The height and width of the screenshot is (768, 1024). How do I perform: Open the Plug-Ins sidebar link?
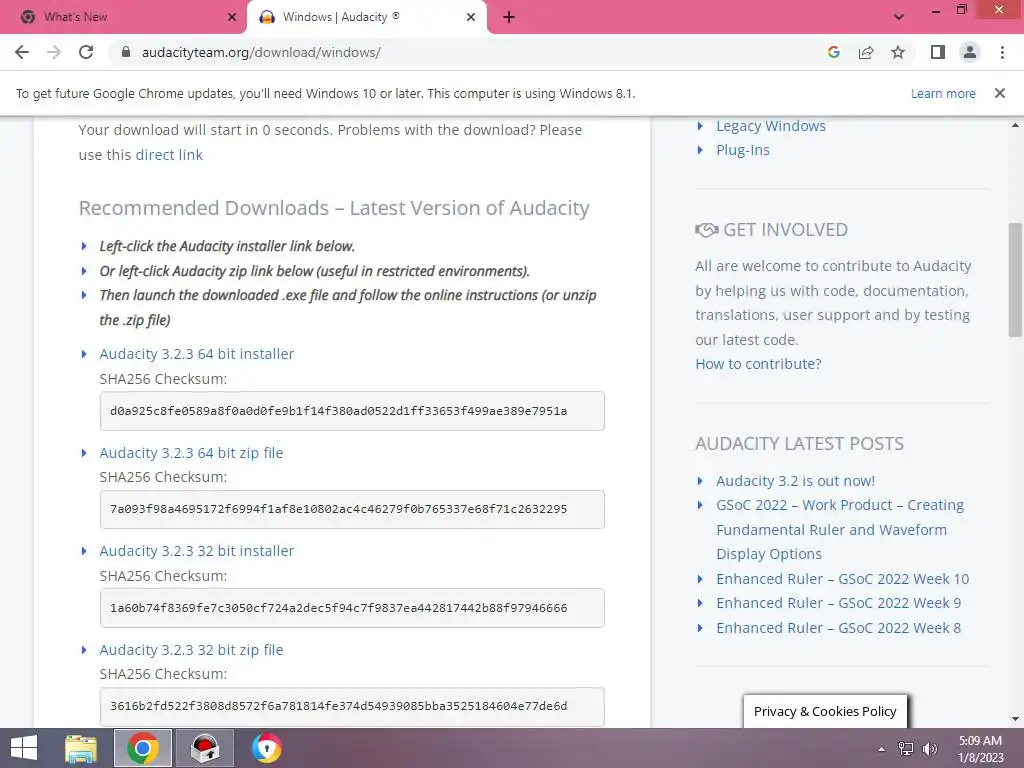pos(743,150)
